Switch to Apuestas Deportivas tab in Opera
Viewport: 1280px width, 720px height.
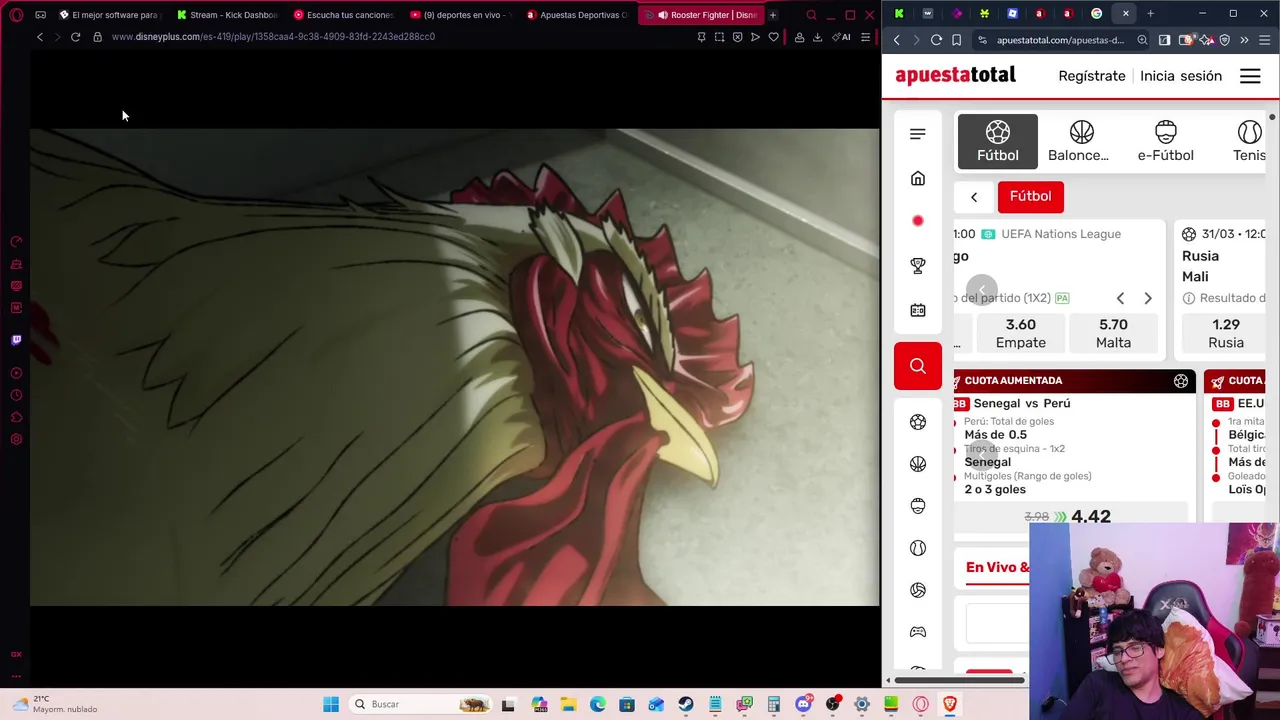(578, 15)
